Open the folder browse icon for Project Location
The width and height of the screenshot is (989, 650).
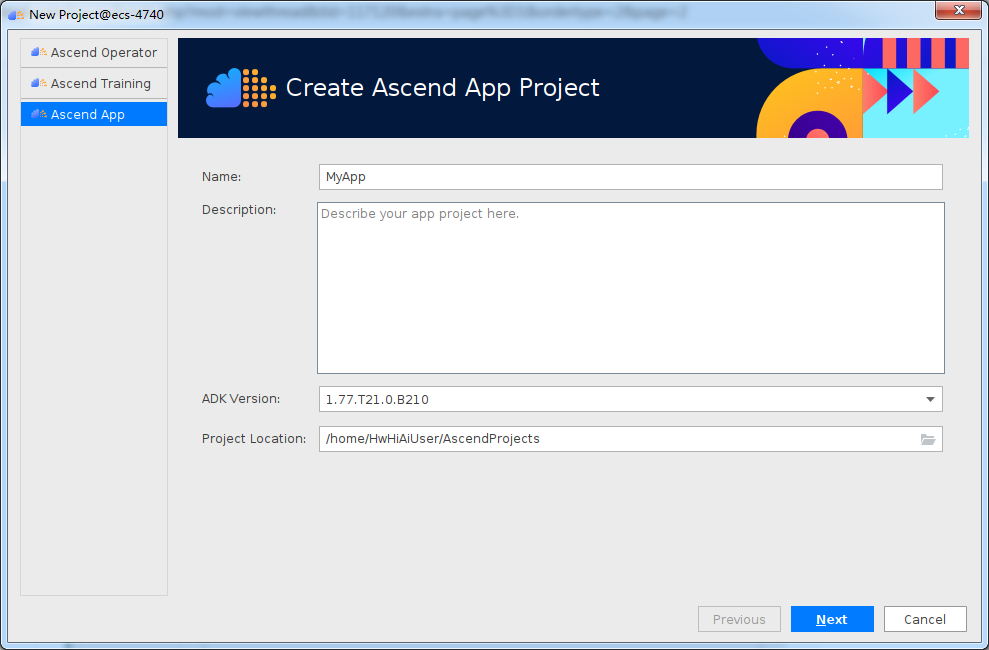tap(928, 439)
